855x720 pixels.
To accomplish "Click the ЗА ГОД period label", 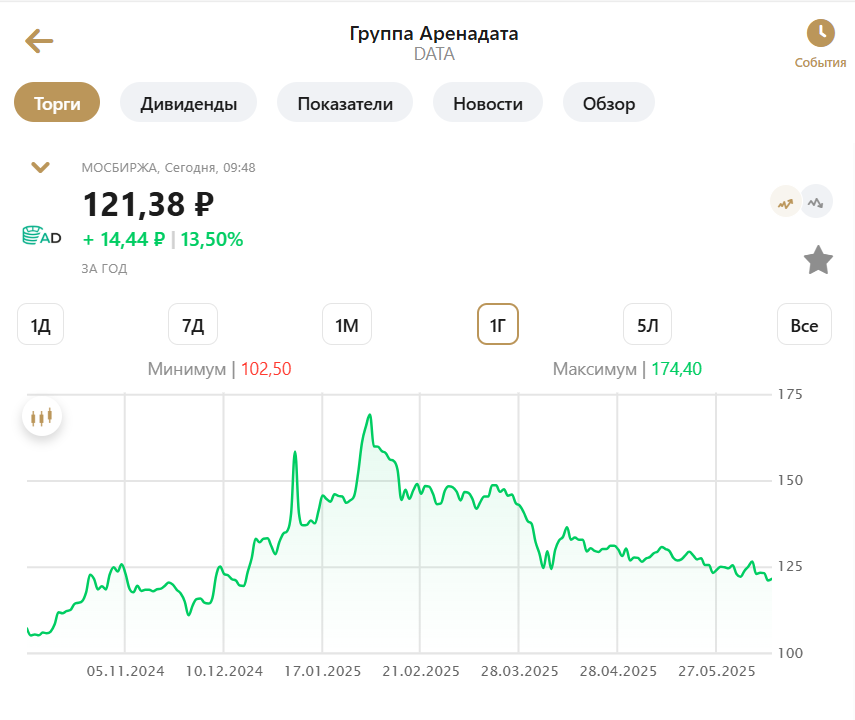I will [x=104, y=268].
